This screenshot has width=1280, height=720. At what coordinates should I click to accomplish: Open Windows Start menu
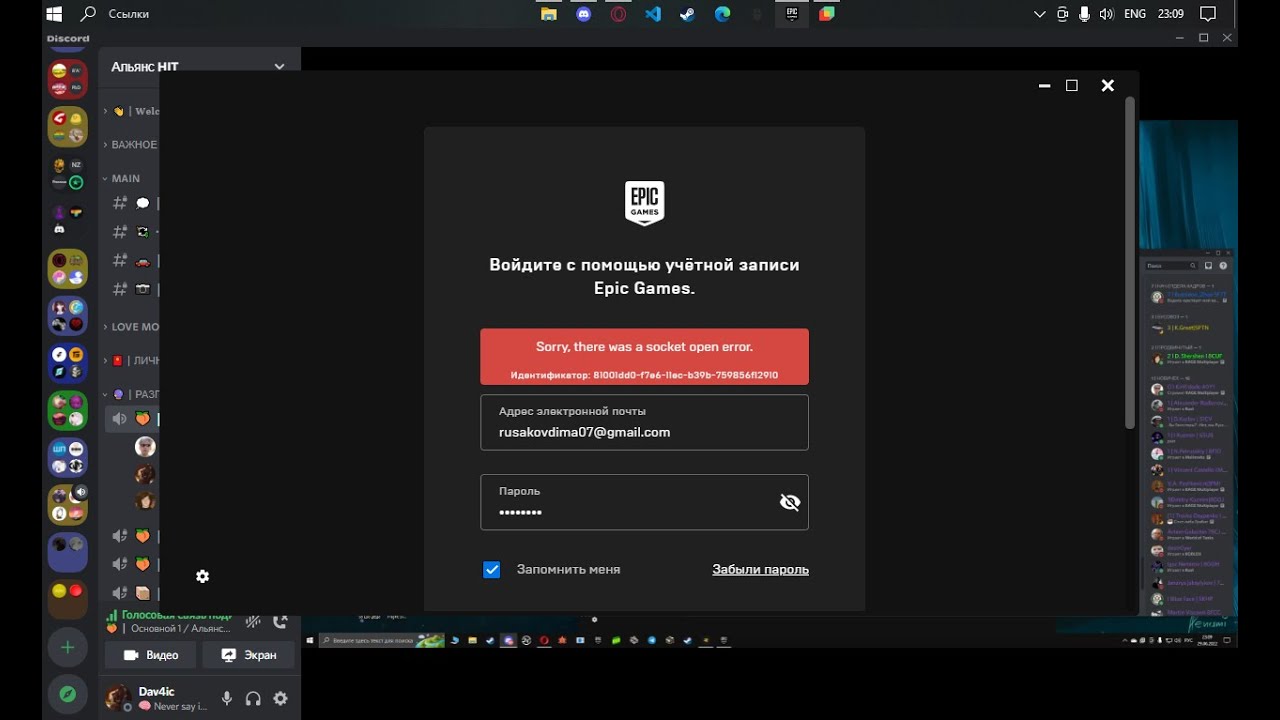(x=55, y=14)
